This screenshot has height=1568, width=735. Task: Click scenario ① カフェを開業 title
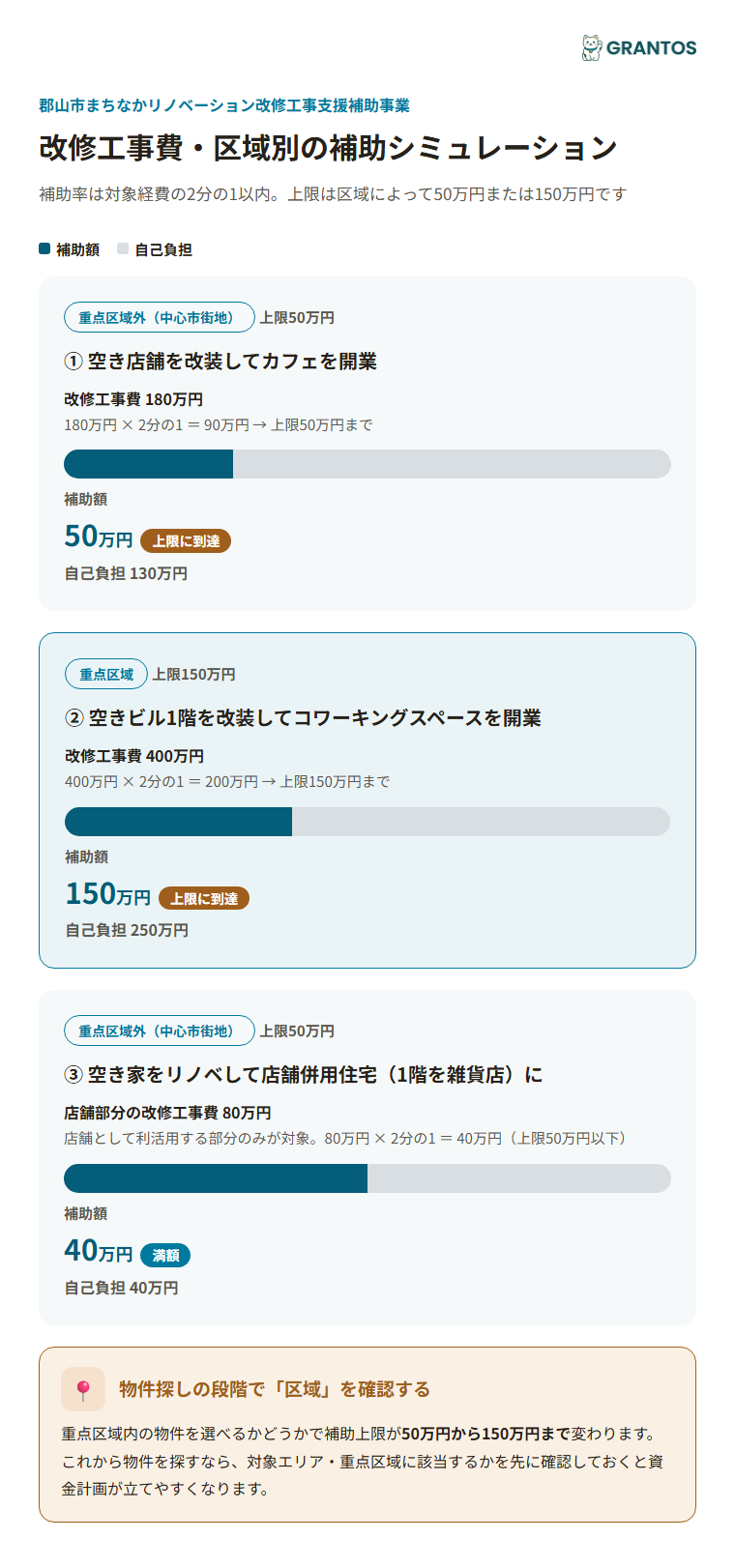220,361
